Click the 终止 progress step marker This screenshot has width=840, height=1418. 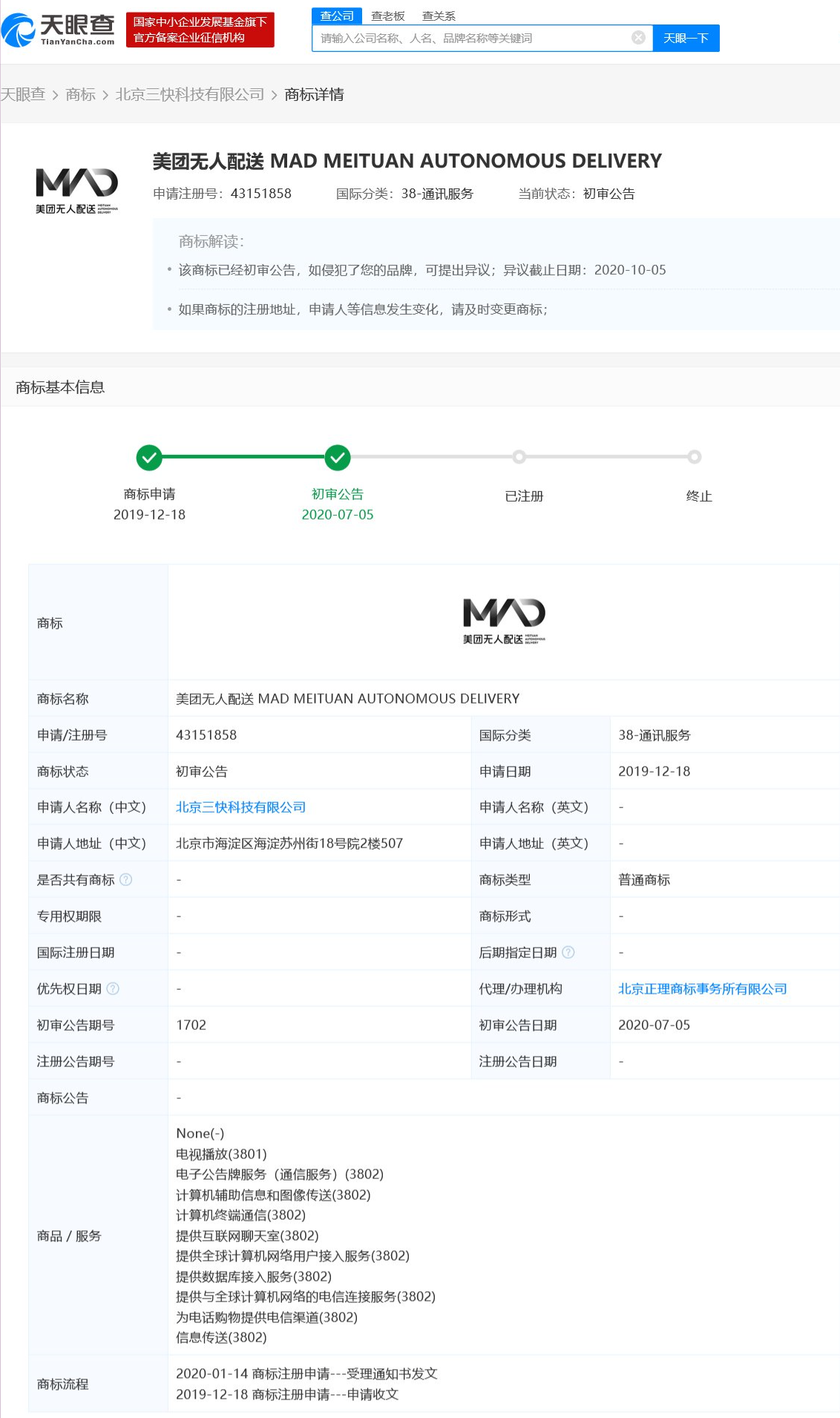pyautogui.click(x=694, y=457)
